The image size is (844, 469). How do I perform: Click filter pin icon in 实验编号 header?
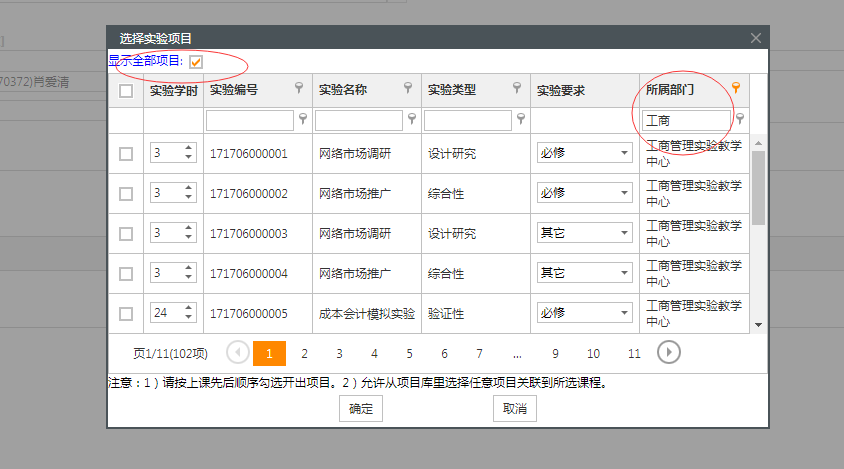pyautogui.click(x=299, y=89)
